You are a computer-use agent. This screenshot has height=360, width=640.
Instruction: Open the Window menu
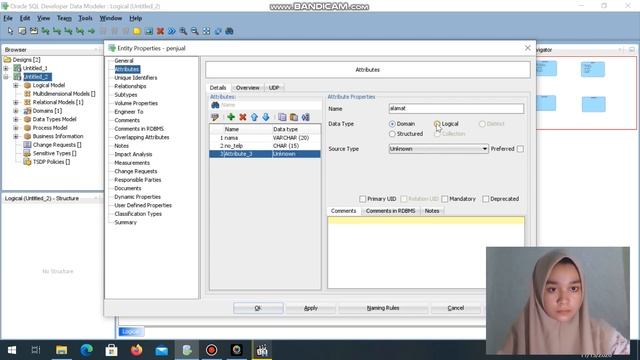tap(111, 18)
